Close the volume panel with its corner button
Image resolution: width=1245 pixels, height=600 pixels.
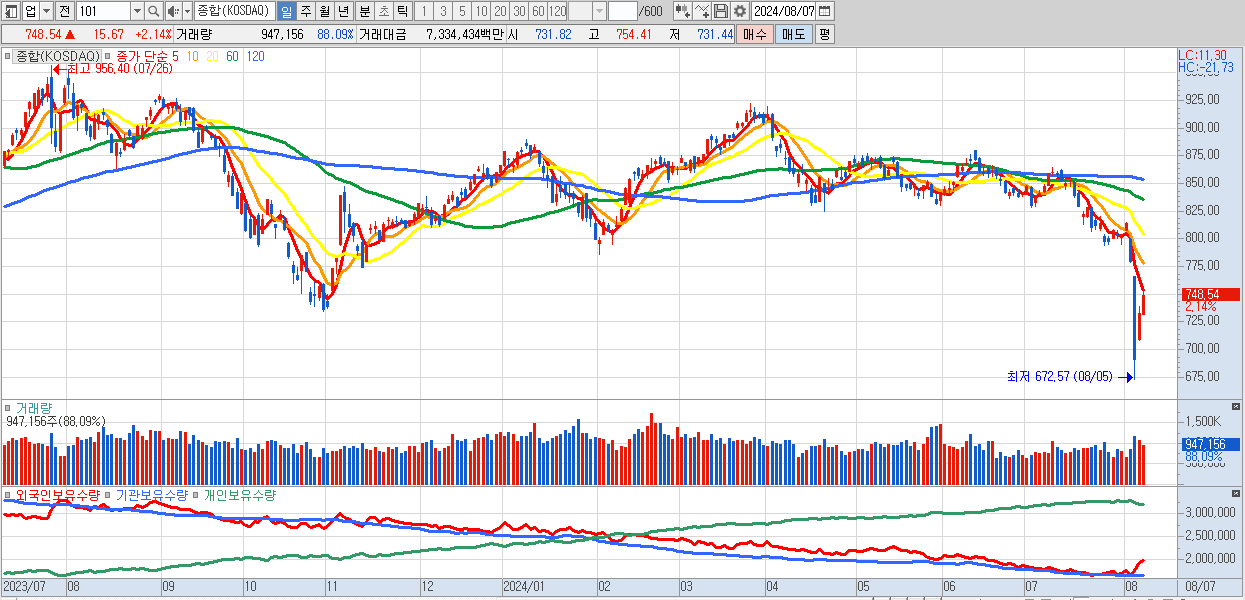1236,407
